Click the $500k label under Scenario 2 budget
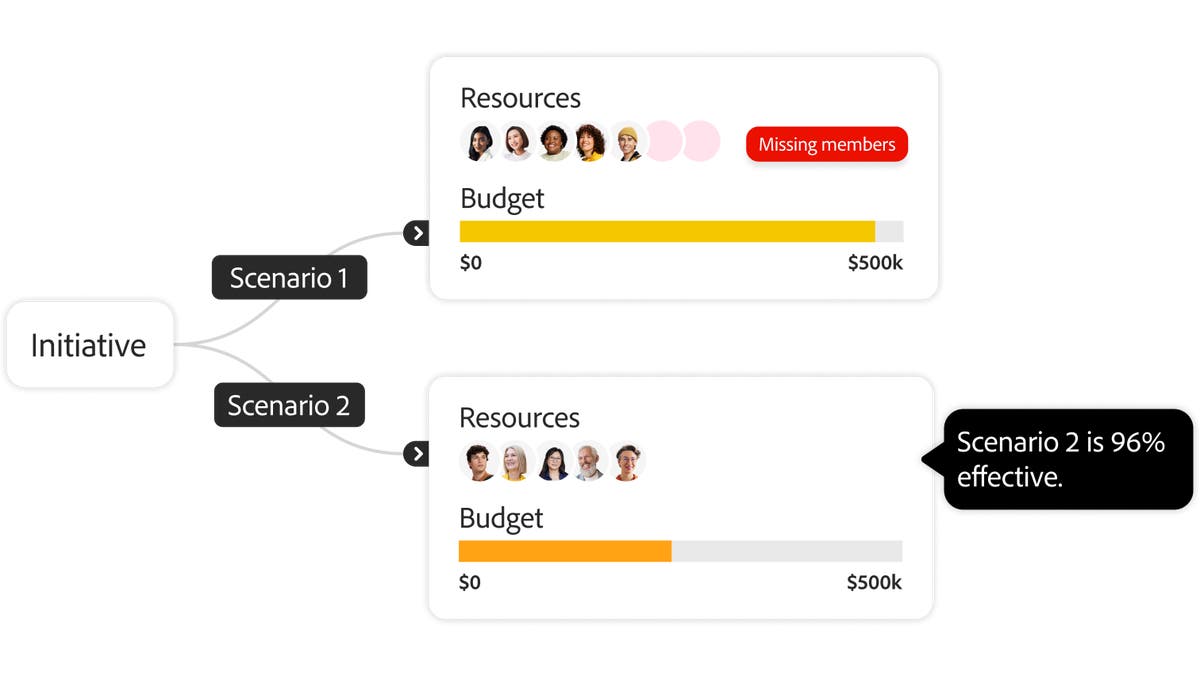 (874, 582)
